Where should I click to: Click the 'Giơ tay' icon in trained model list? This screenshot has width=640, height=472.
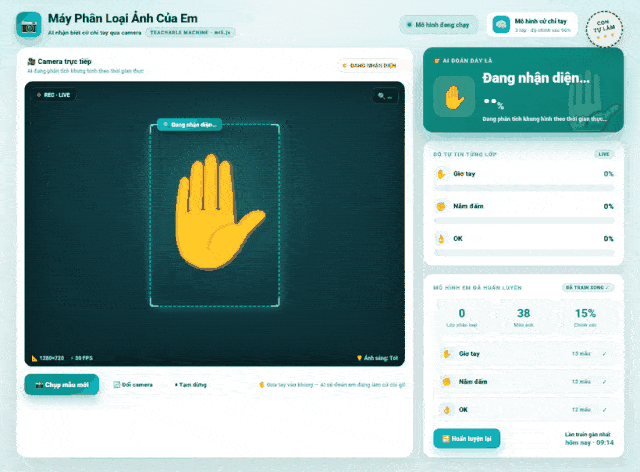click(x=447, y=354)
